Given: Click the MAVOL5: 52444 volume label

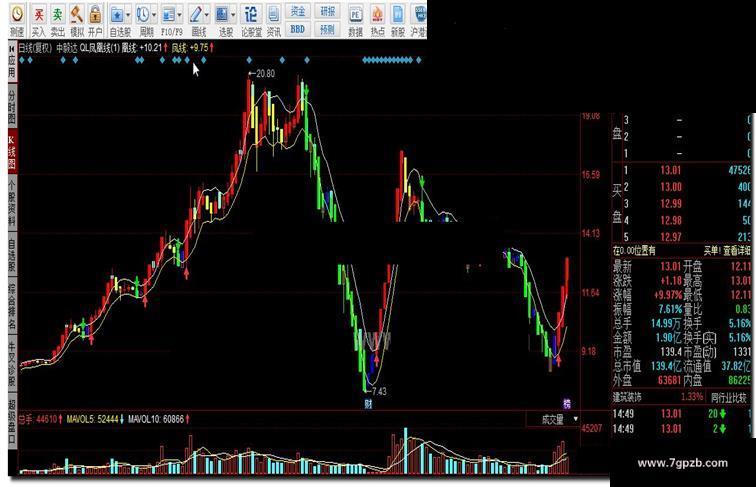Looking at the screenshot, I should [92, 419].
